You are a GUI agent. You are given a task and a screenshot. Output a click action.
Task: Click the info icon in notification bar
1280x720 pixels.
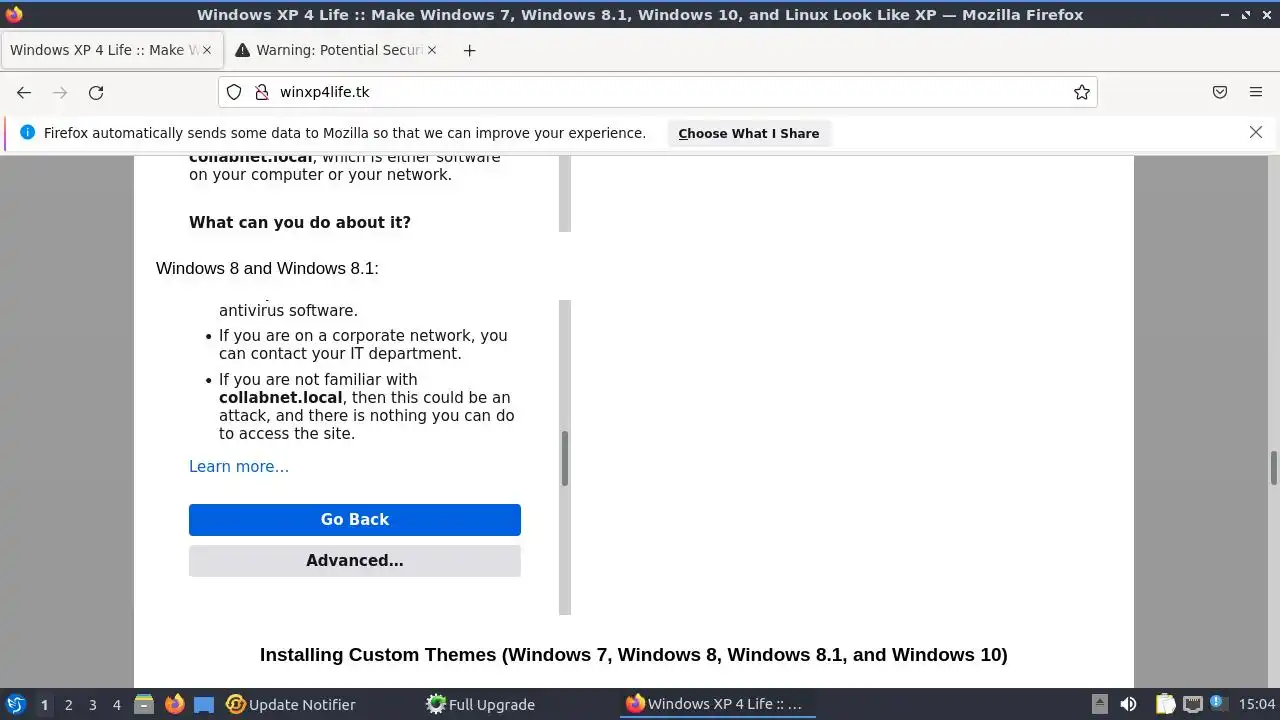tap(27, 132)
